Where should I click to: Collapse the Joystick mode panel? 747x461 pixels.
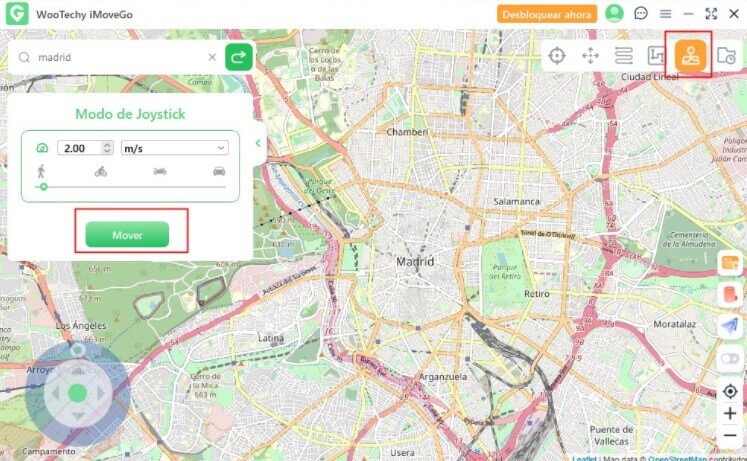pyautogui.click(x=258, y=143)
